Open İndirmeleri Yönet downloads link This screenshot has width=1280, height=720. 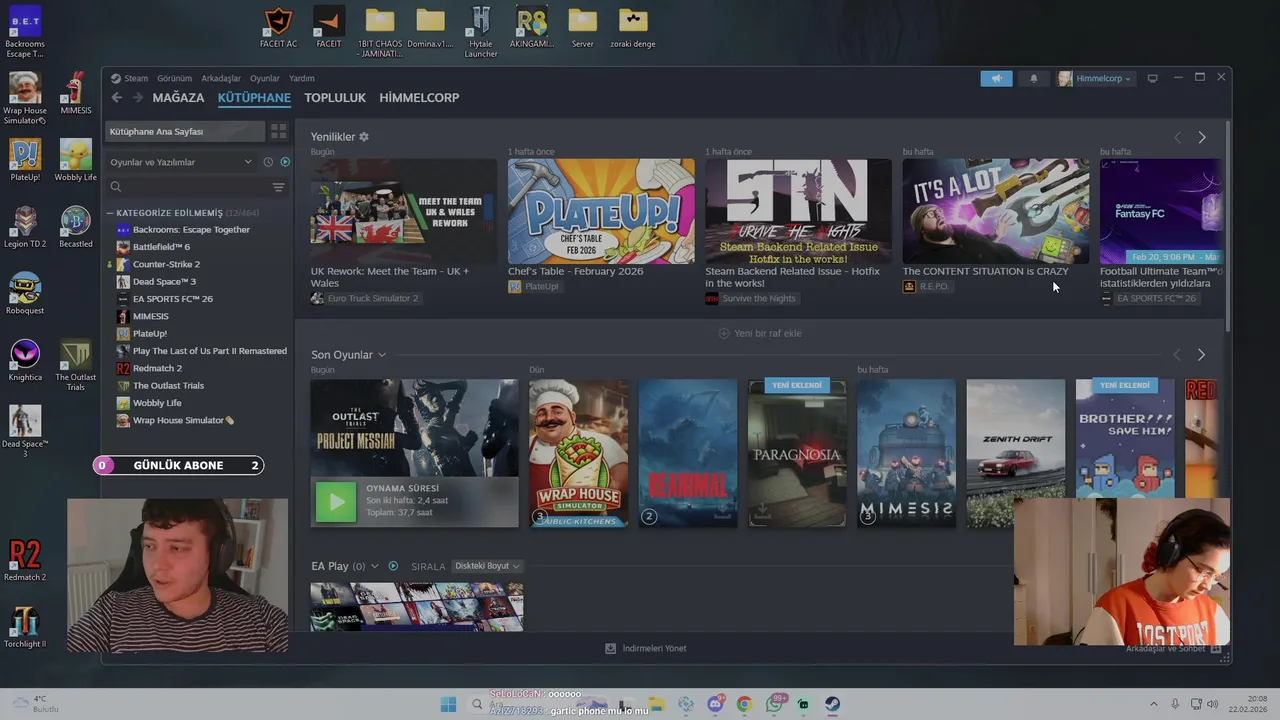654,648
